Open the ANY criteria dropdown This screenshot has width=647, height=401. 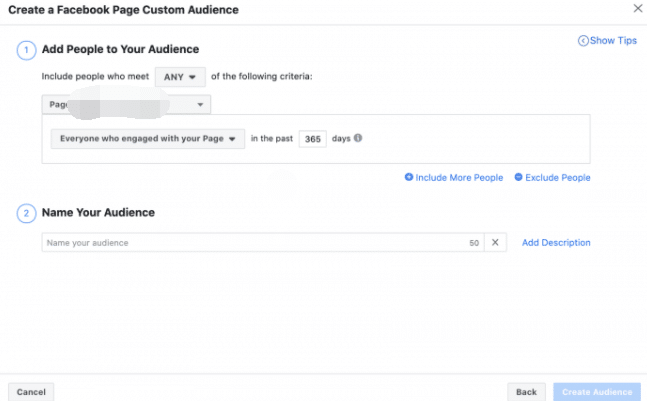[x=180, y=77]
